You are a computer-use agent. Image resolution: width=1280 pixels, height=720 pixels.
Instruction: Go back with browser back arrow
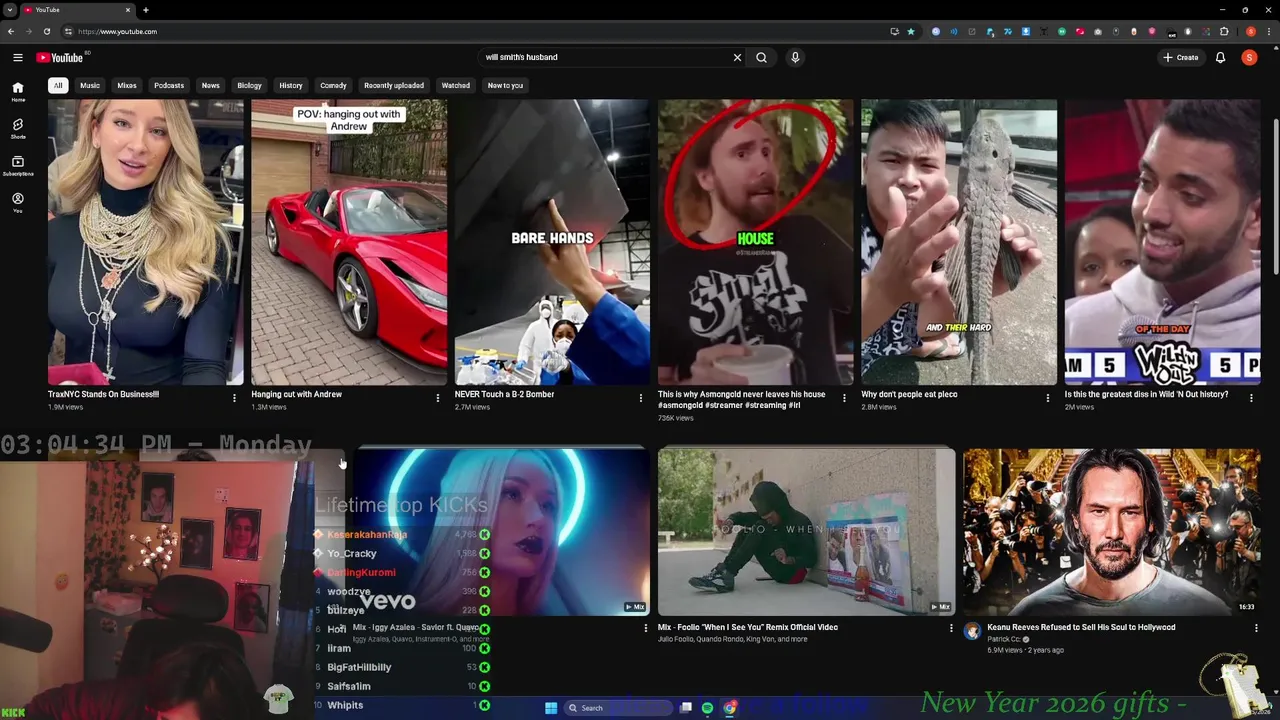[x=11, y=31]
